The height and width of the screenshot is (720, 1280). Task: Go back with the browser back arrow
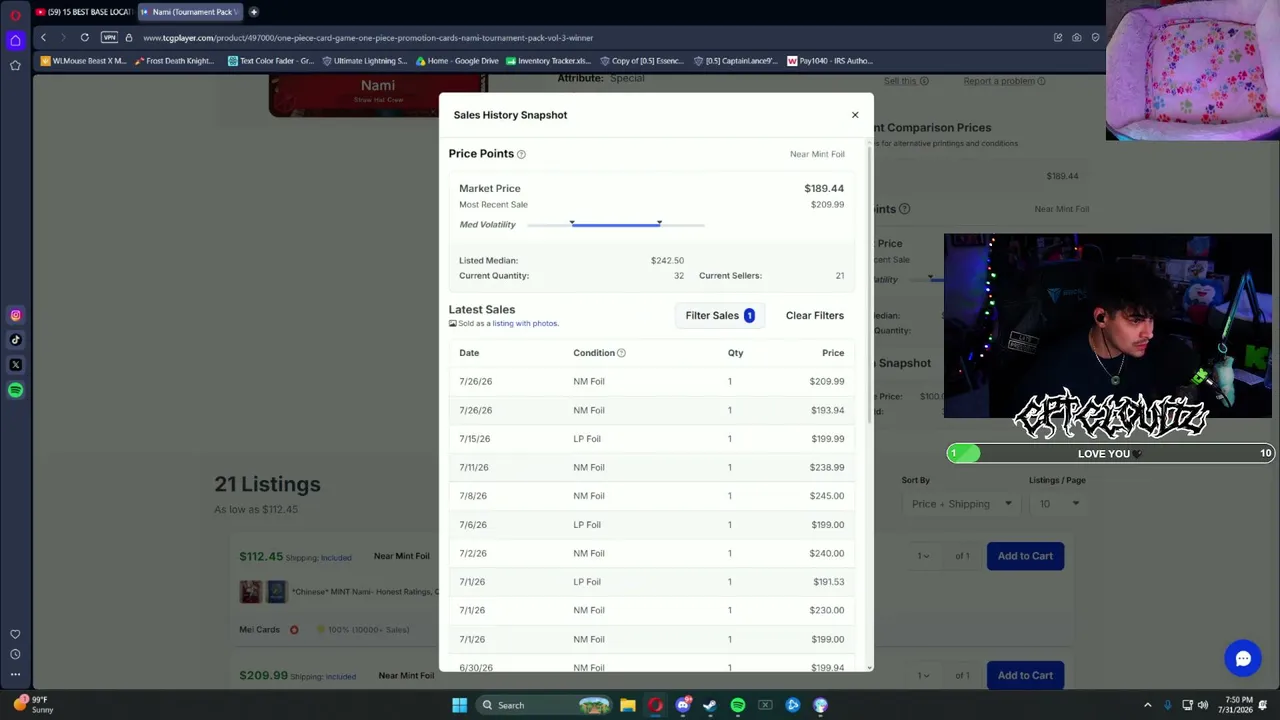(43, 38)
